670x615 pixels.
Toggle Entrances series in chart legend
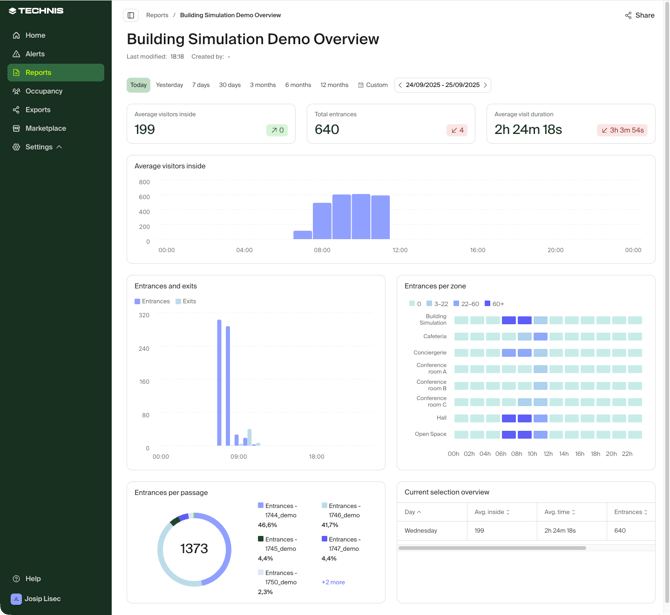[152, 301]
